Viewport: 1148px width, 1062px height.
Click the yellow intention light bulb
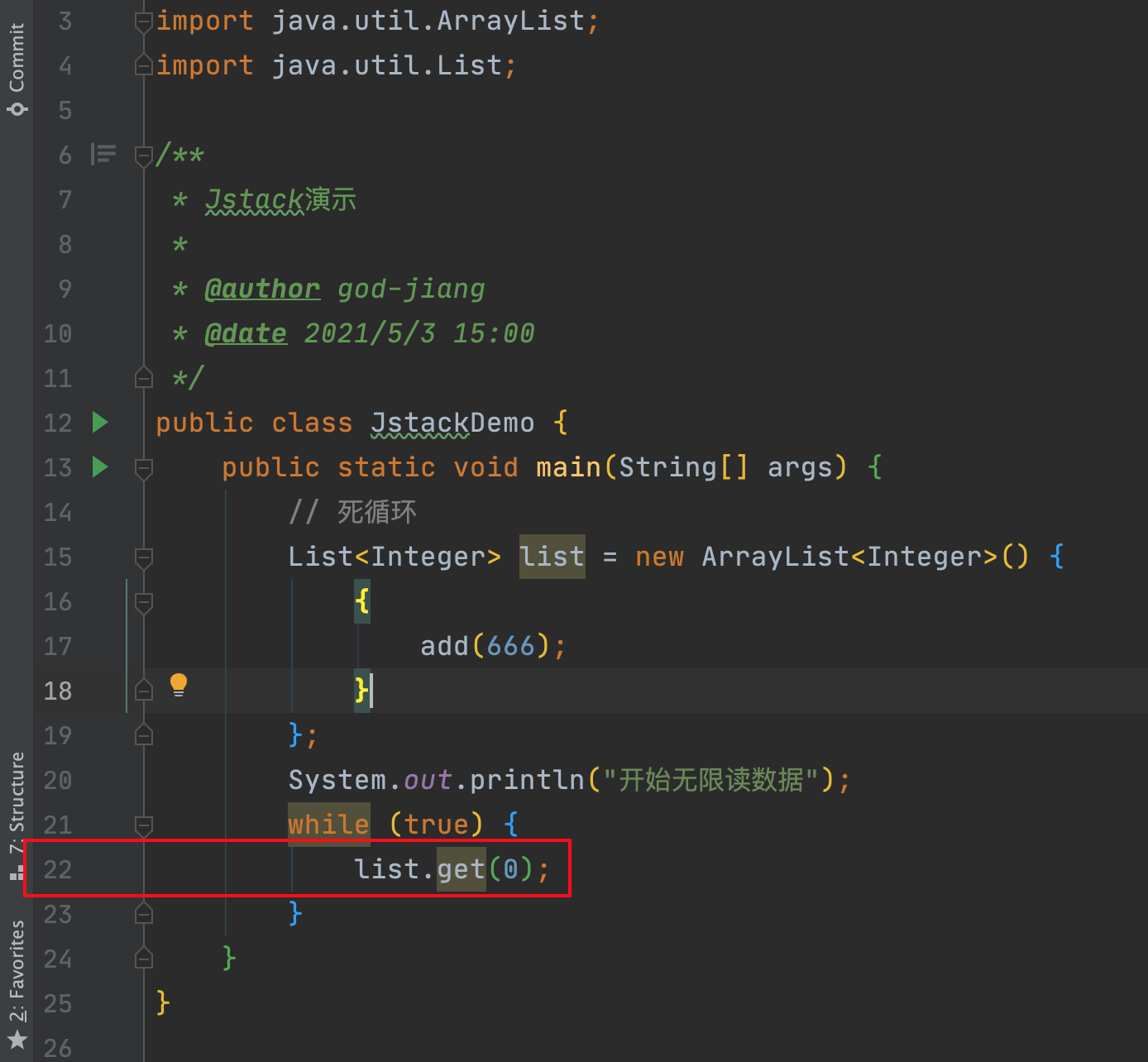tap(179, 685)
